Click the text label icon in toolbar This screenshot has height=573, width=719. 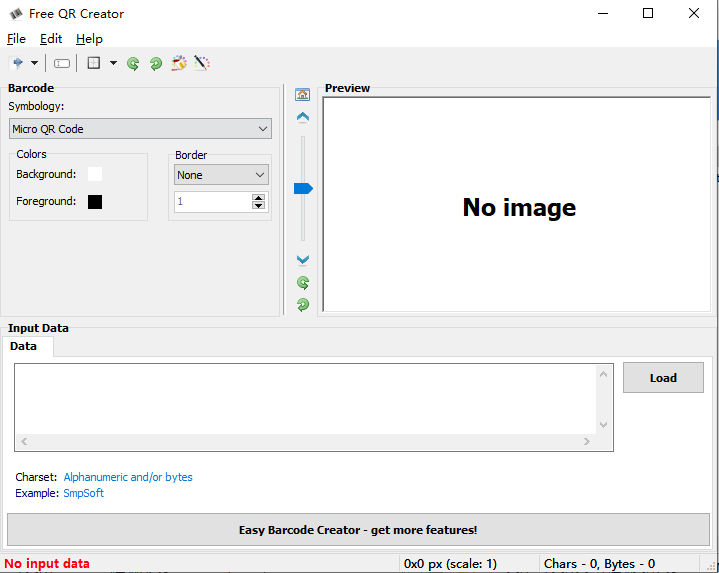point(62,63)
